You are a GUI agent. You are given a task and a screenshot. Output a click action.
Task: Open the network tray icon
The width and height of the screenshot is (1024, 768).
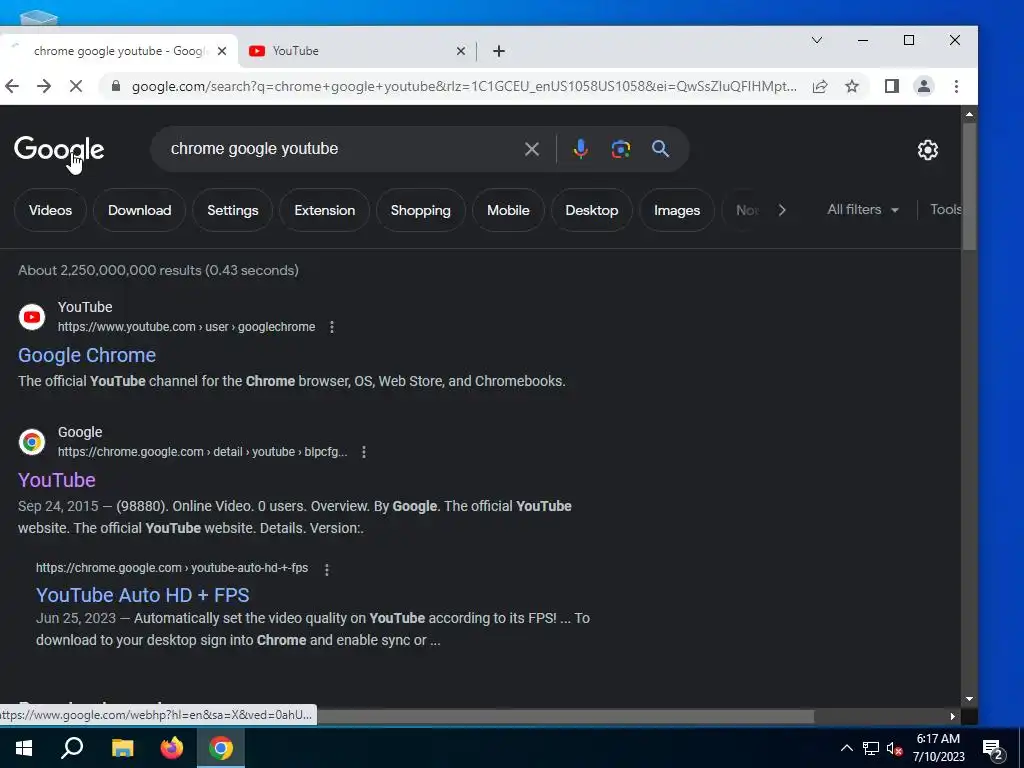(870, 748)
